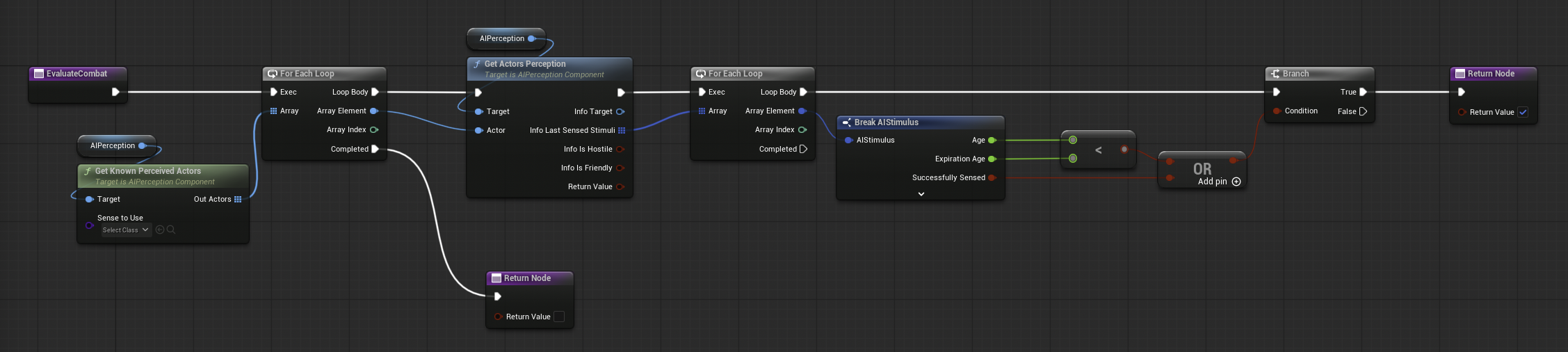Open the Select Class dropdown
Image resolution: width=1568 pixels, height=352 pixels.
click(x=126, y=230)
